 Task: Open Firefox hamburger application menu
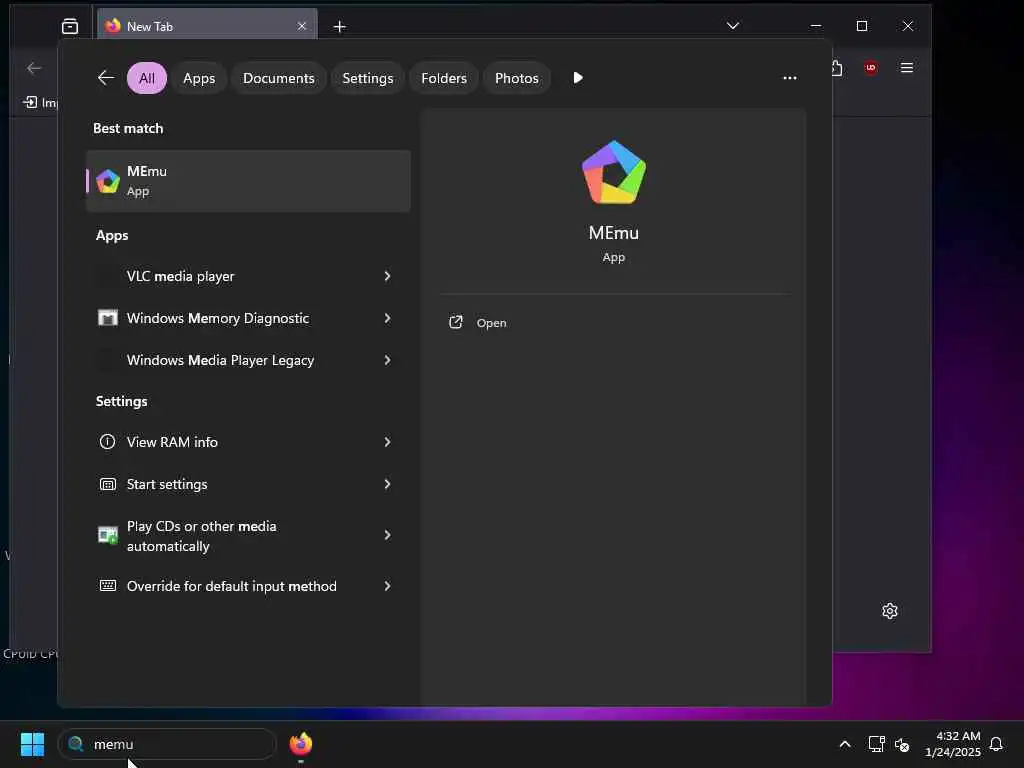(x=907, y=68)
